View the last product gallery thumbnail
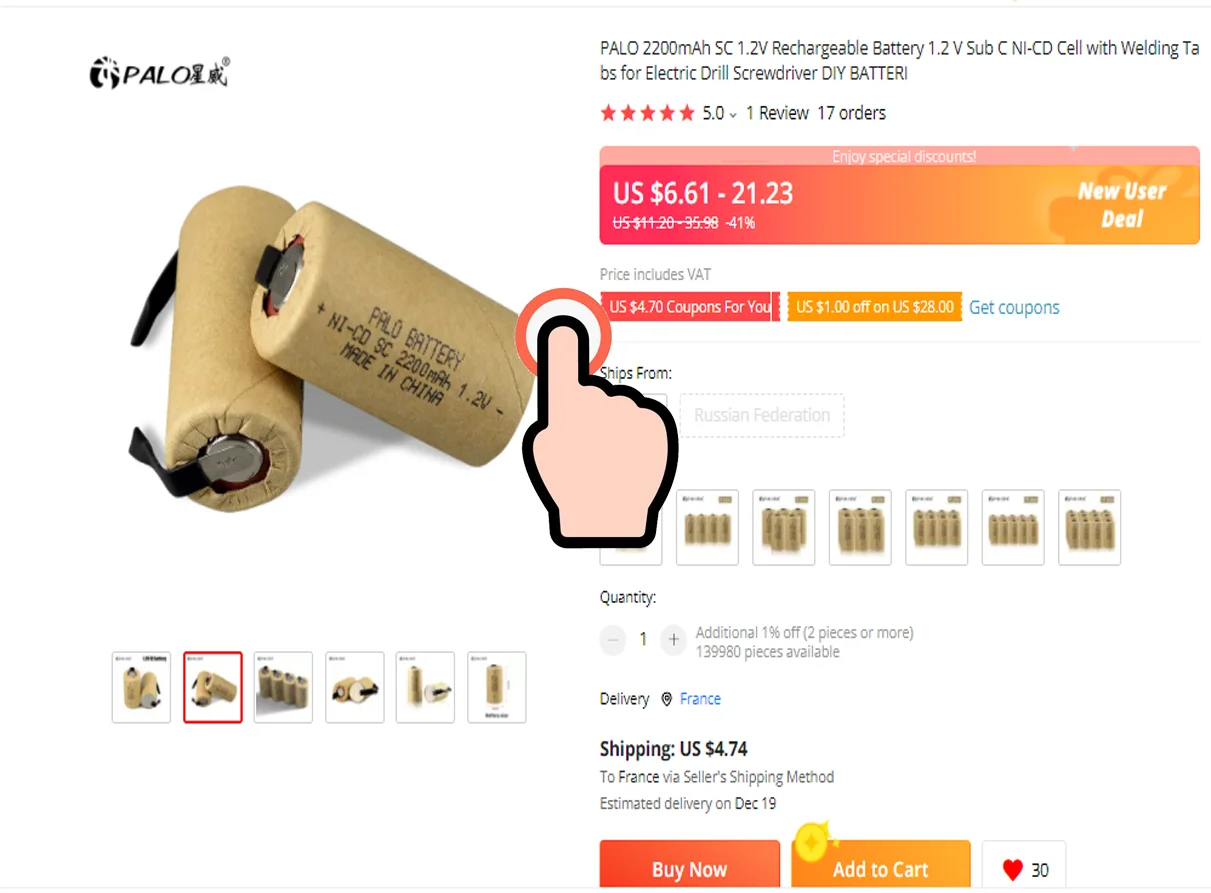 (497, 687)
